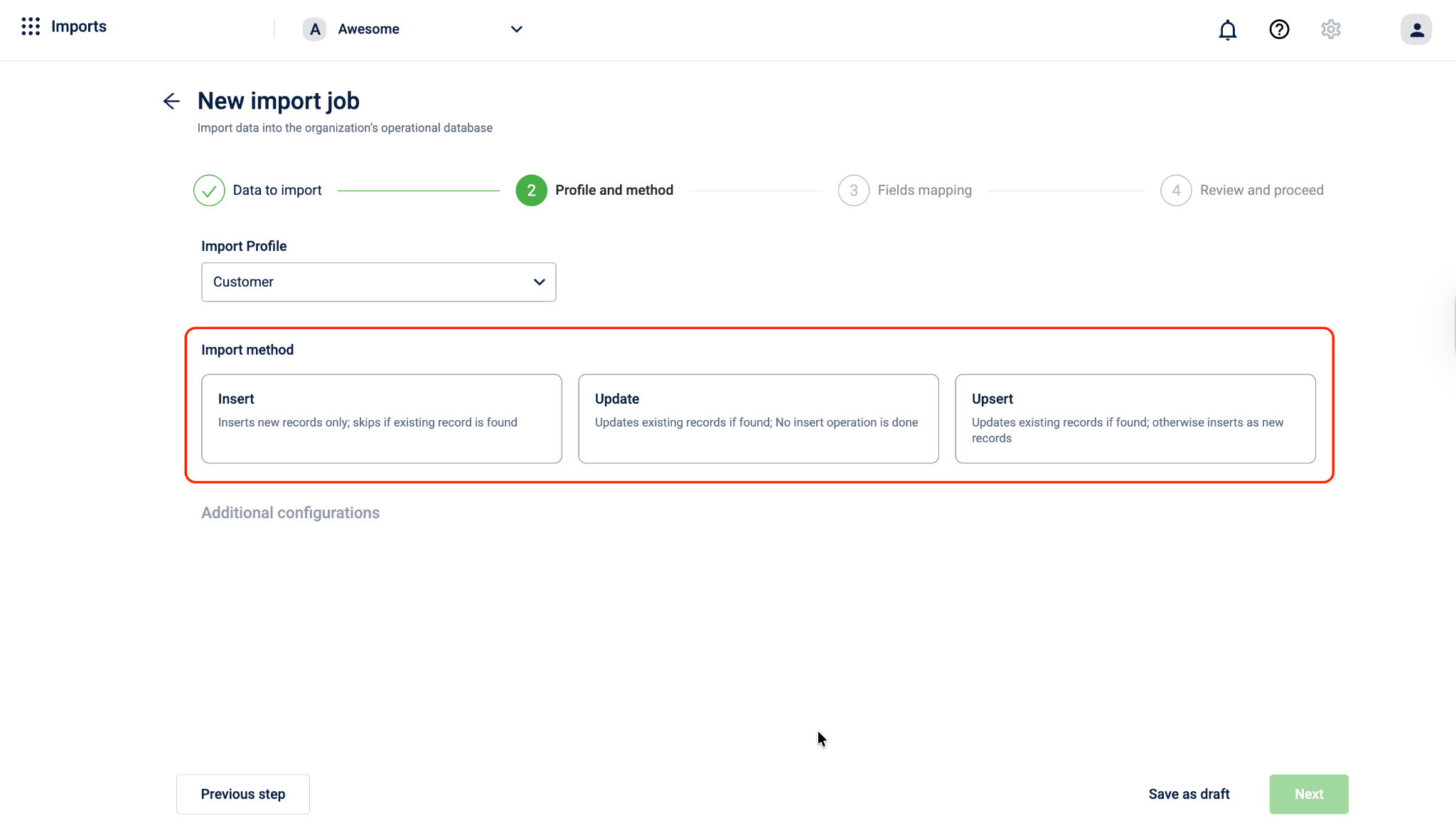Click the back arrow beside New import job
The width and height of the screenshot is (1456, 826).
point(171,101)
